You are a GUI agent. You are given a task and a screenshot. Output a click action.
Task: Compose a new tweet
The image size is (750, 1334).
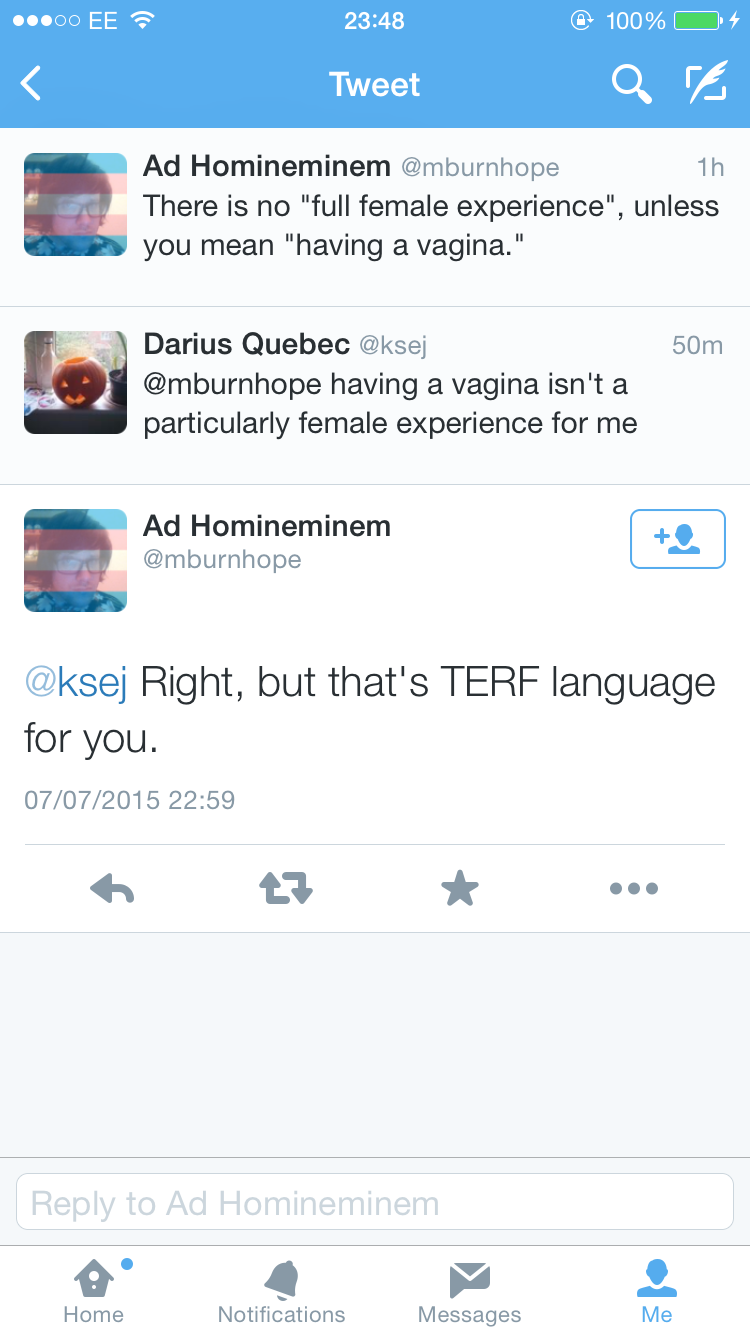(x=706, y=85)
